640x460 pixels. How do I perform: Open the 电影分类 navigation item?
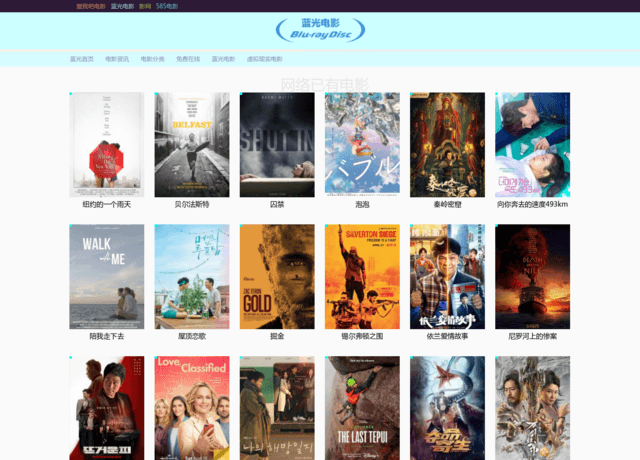pos(153,59)
